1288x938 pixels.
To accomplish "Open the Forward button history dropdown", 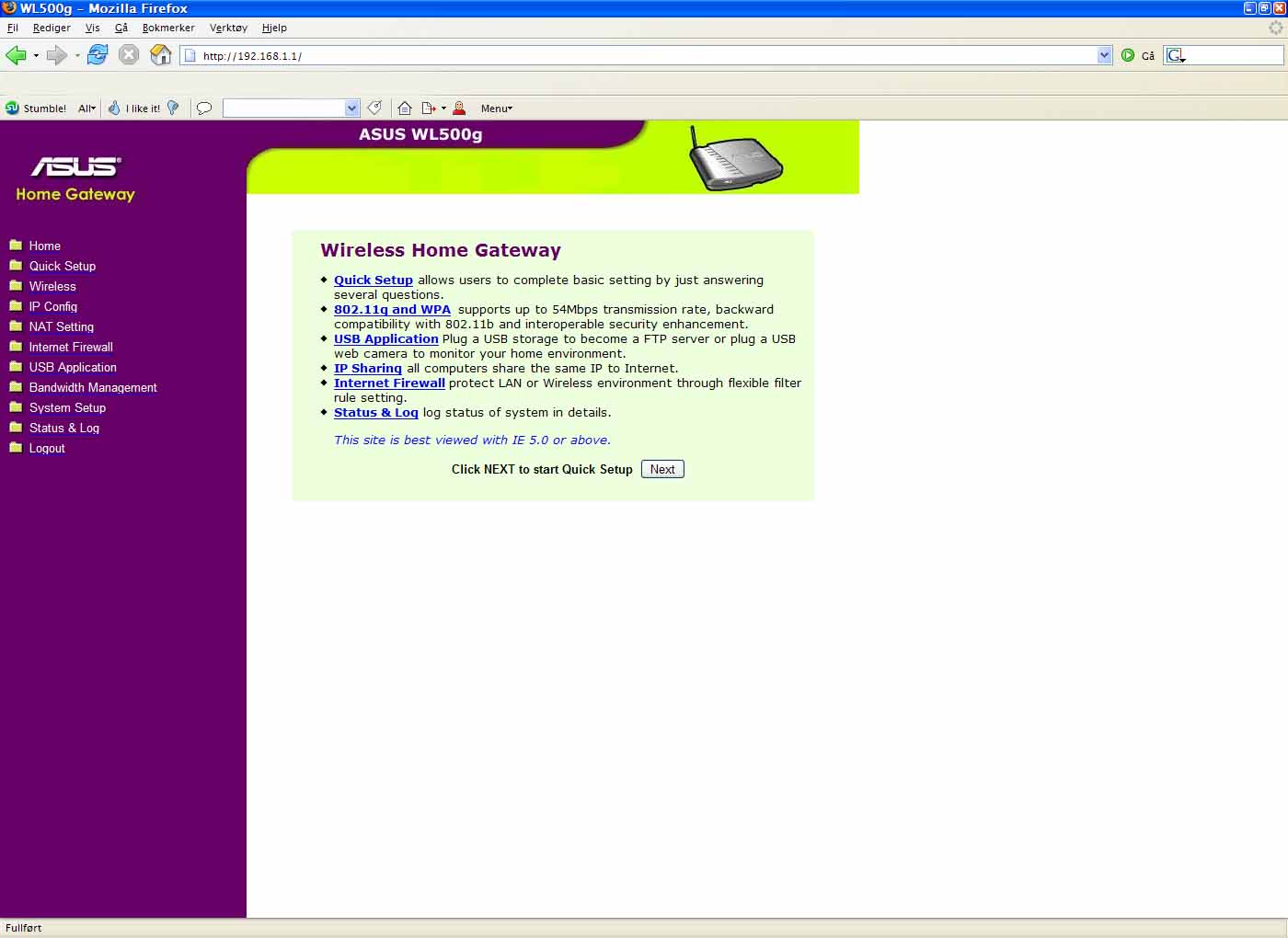I will point(77,56).
